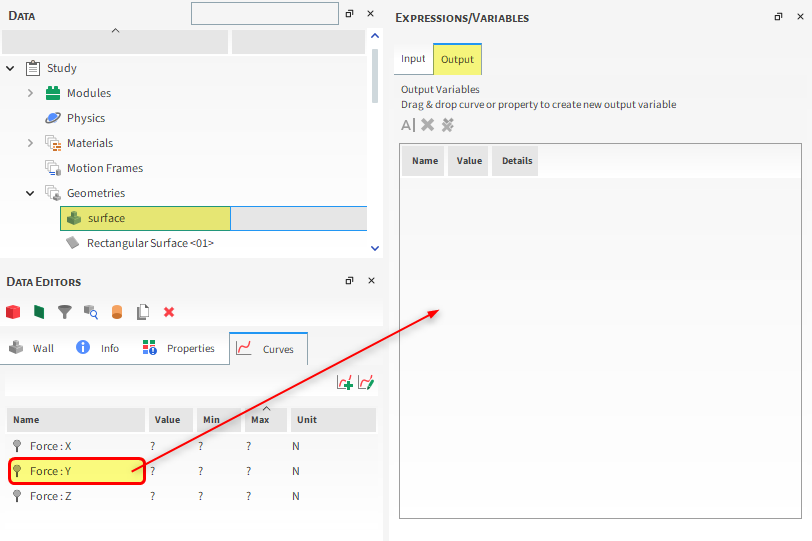Click the remove all variables icon
Image resolution: width=812 pixels, height=541 pixels.
tap(448, 125)
